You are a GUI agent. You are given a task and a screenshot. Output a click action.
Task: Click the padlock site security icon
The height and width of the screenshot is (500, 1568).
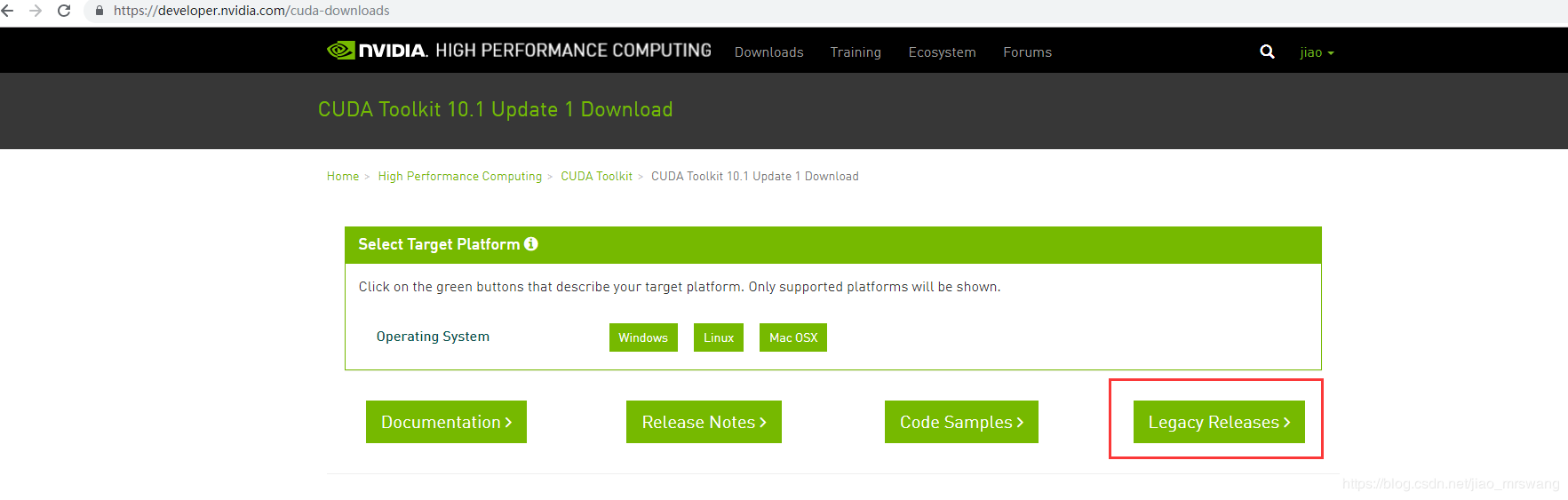click(x=99, y=11)
